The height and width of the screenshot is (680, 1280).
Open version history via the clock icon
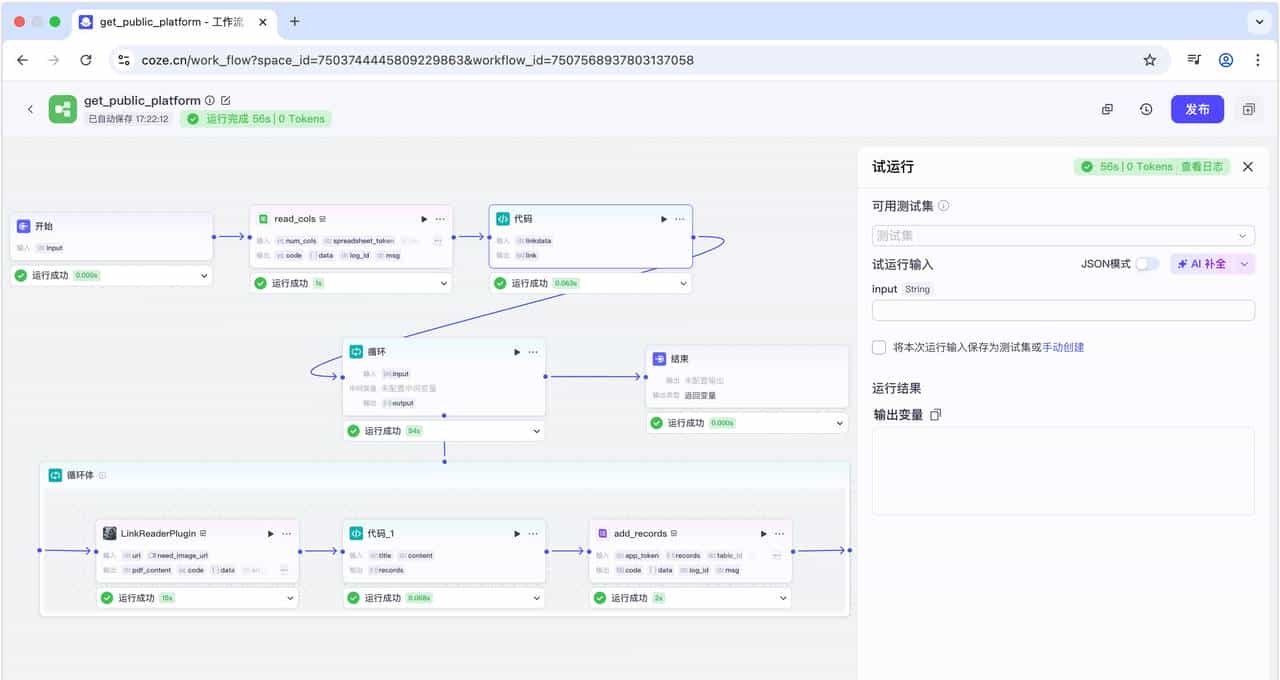[x=1146, y=109]
